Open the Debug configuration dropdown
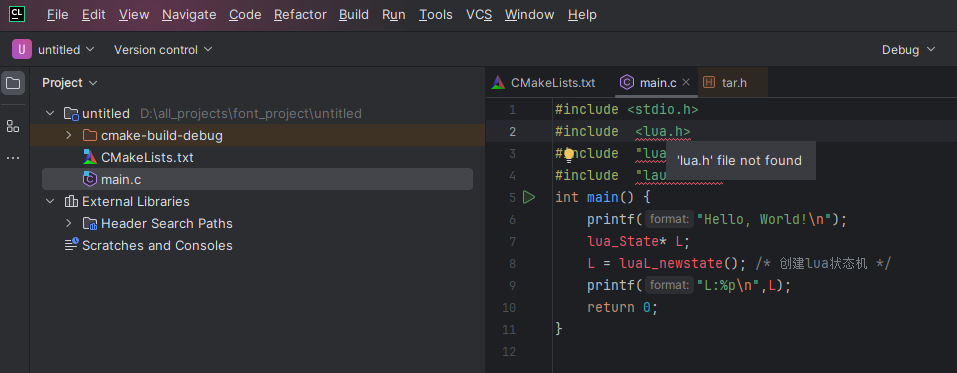The image size is (957, 373). coord(908,50)
